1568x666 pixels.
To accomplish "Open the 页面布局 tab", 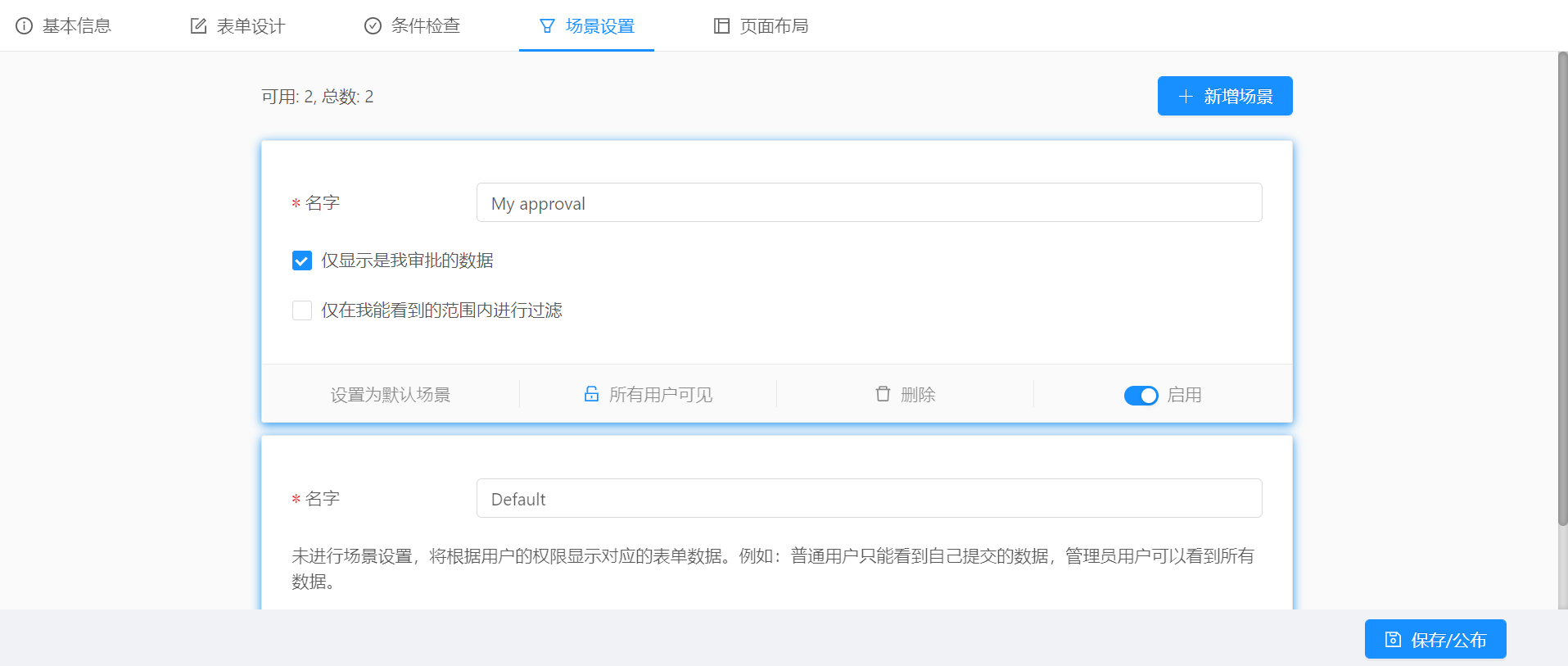I will click(x=774, y=26).
